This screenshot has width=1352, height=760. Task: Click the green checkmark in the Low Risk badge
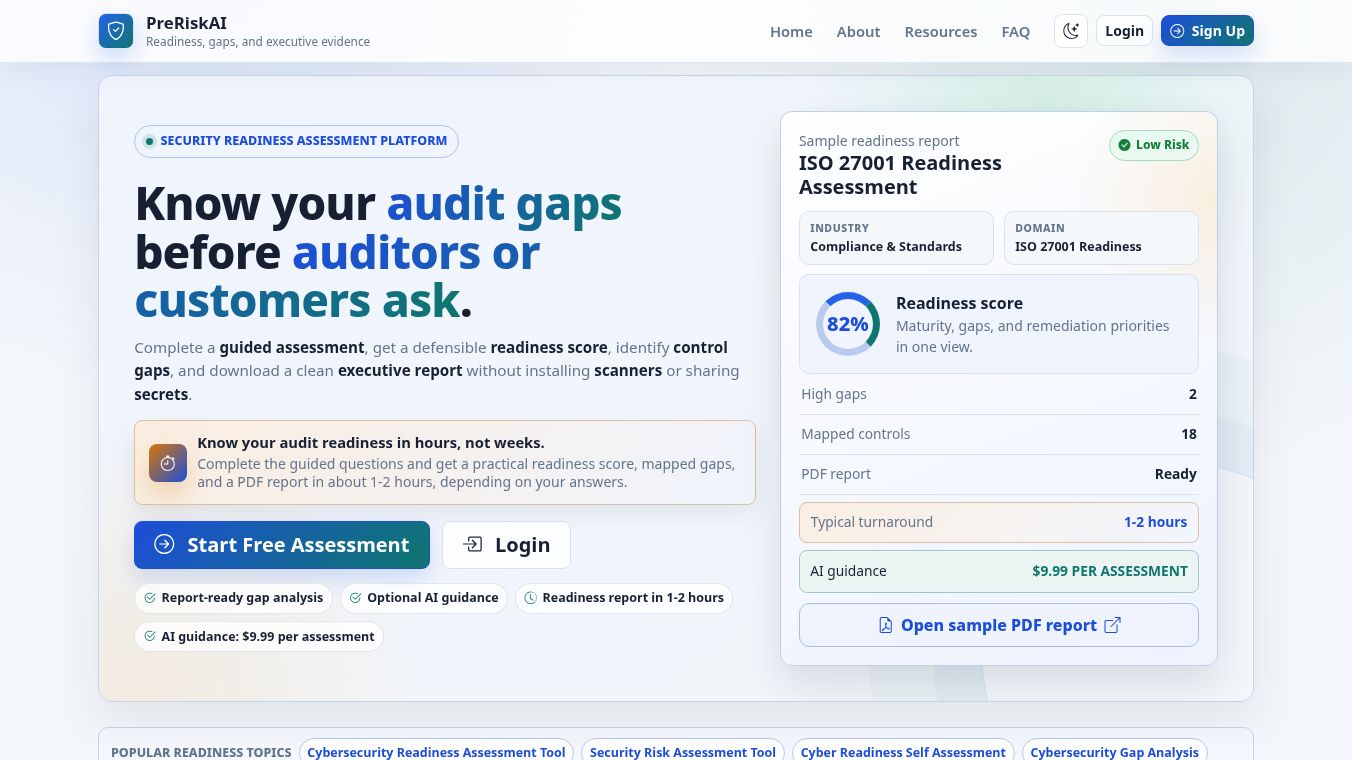1124,145
